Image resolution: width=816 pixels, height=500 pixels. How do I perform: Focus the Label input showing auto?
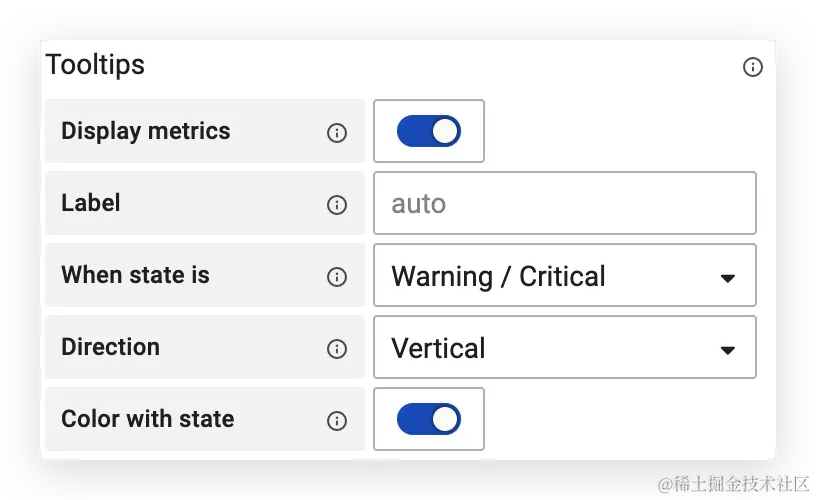tap(565, 203)
